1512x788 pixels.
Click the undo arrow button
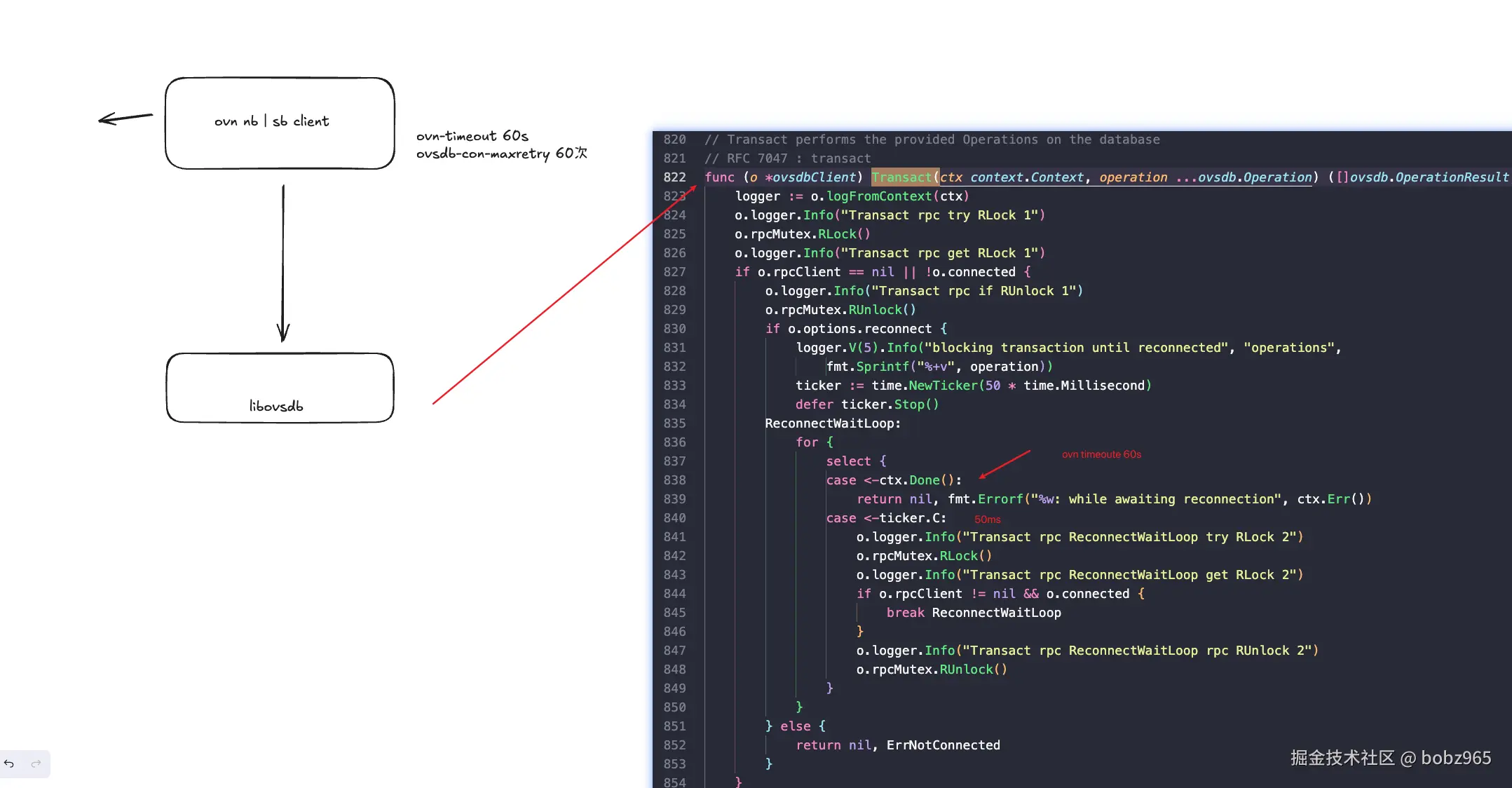click(x=9, y=763)
